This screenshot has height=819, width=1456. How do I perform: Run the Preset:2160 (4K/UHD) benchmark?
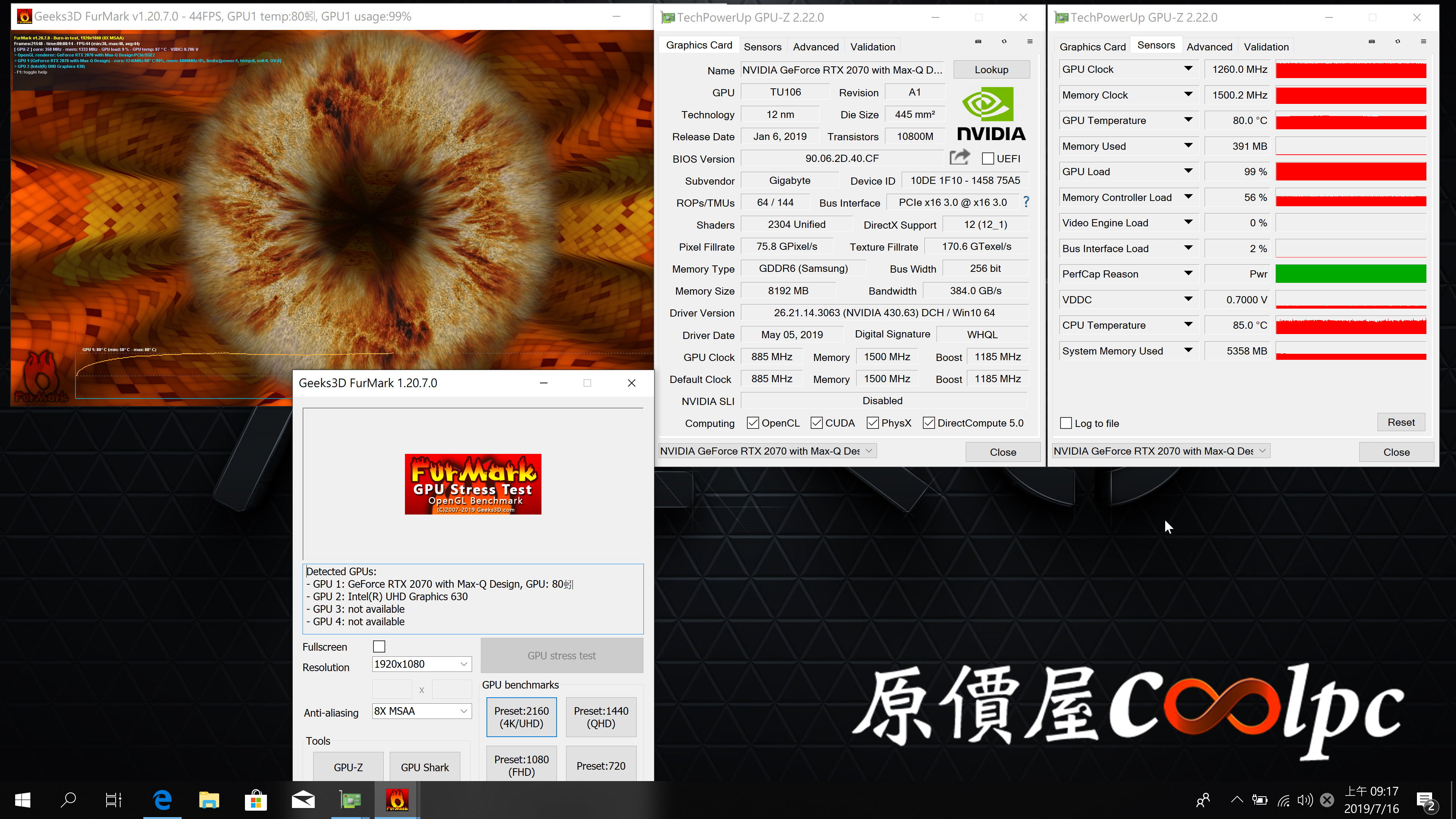[x=521, y=717]
